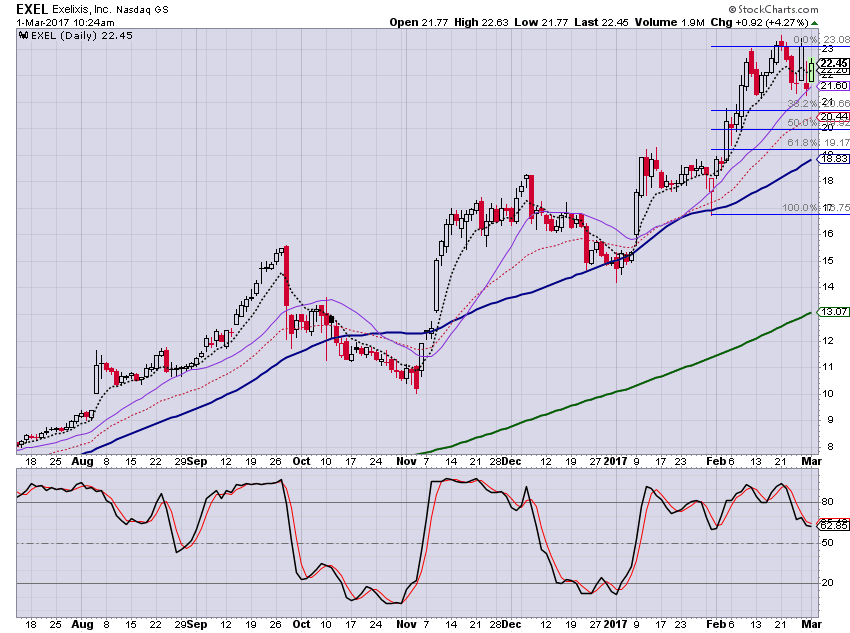This screenshot has width=850, height=633.
Task: Click the "Volume 1.9M" quote value
Action: [669, 23]
